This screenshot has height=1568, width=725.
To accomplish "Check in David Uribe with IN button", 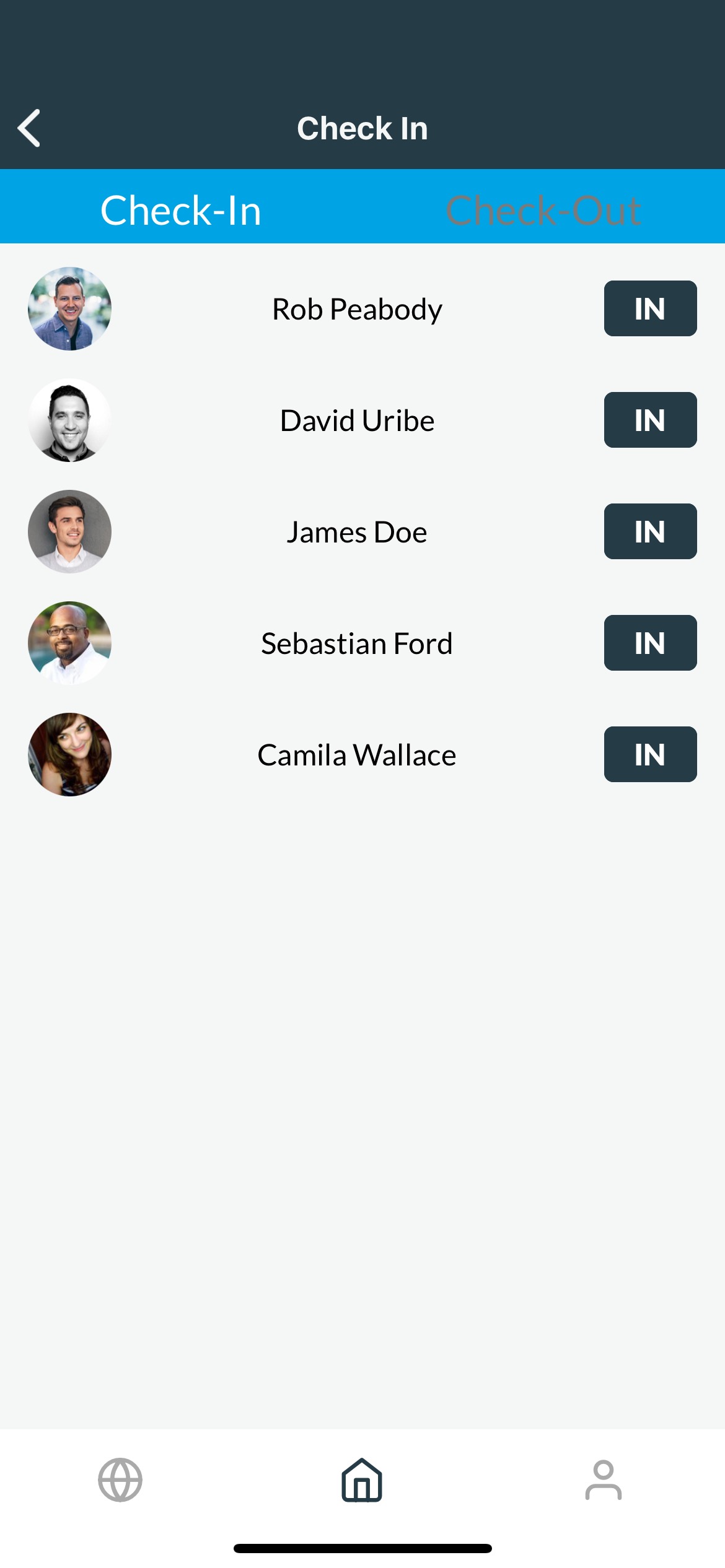I will pos(650,420).
